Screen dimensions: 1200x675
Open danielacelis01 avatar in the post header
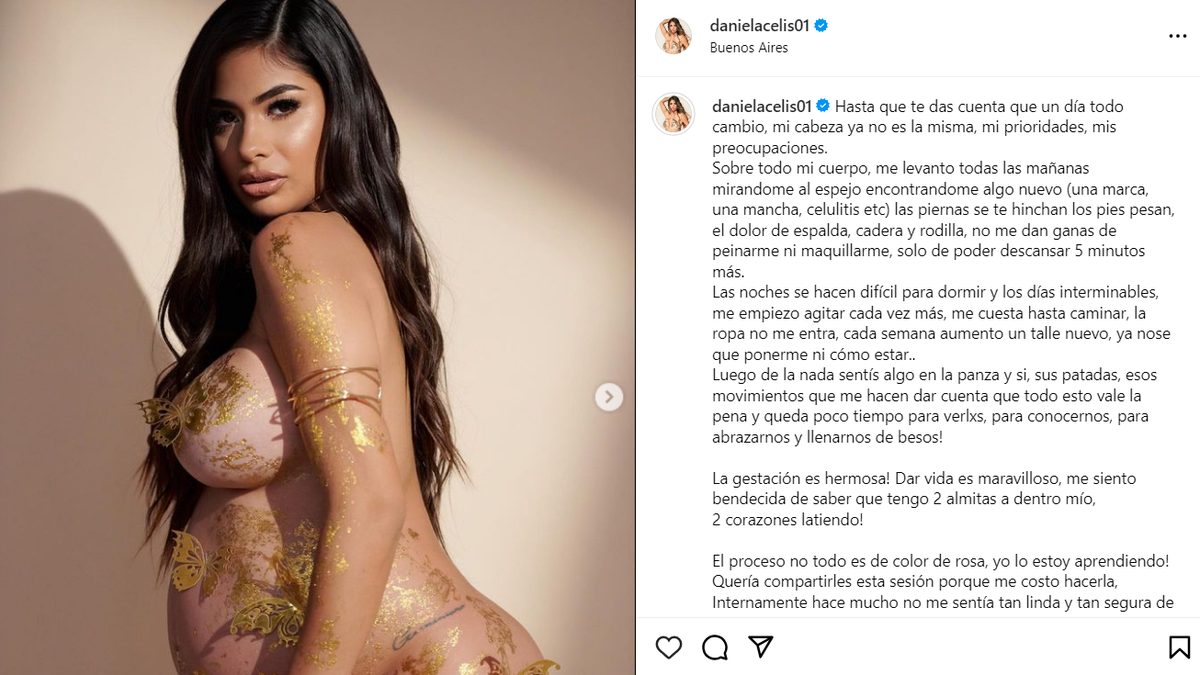(673, 36)
